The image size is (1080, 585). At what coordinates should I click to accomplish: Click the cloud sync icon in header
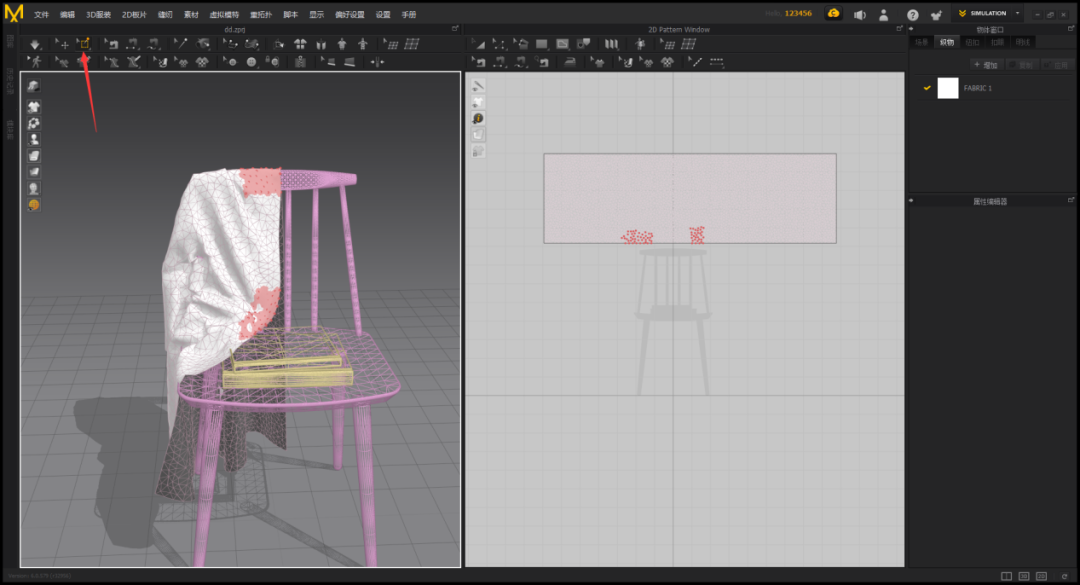pyautogui.click(x=833, y=14)
